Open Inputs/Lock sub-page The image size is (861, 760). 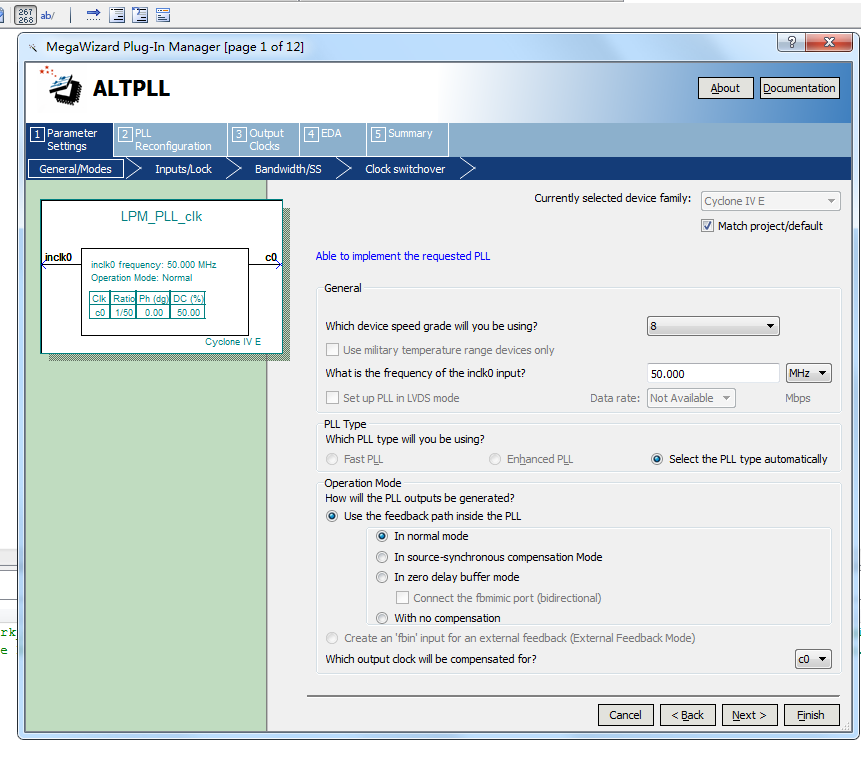[183, 169]
